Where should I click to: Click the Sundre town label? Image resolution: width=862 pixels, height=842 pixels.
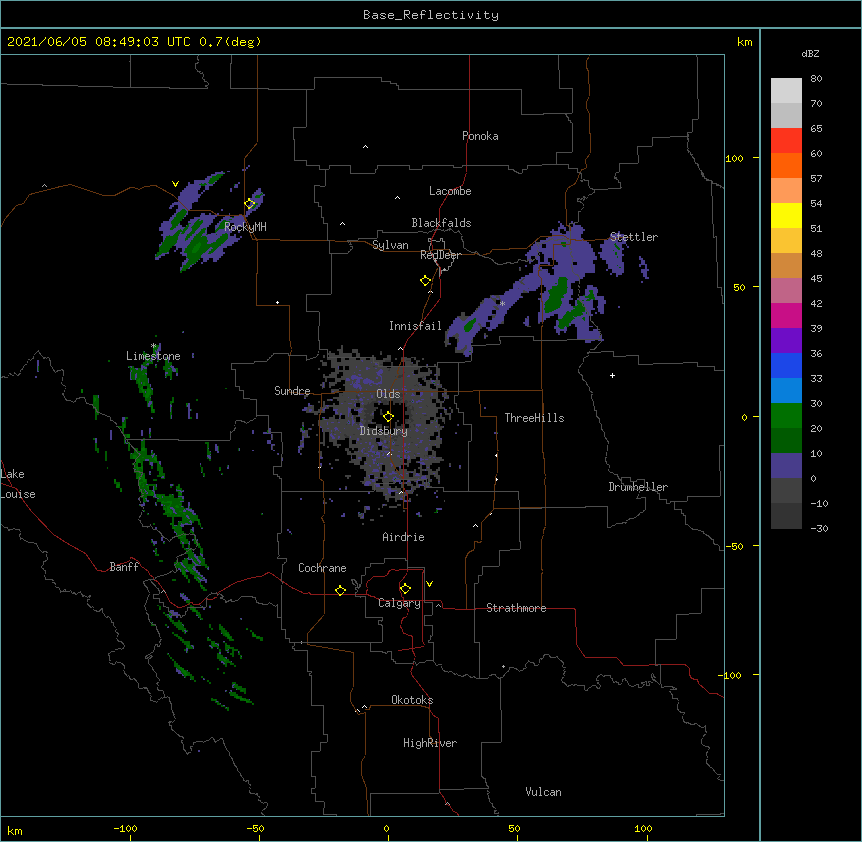click(292, 391)
